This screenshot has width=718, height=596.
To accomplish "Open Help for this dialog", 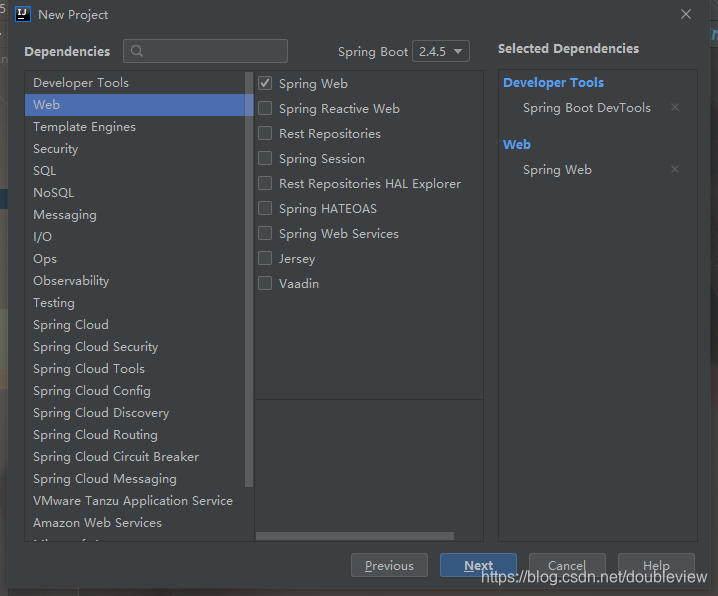I will [656, 565].
